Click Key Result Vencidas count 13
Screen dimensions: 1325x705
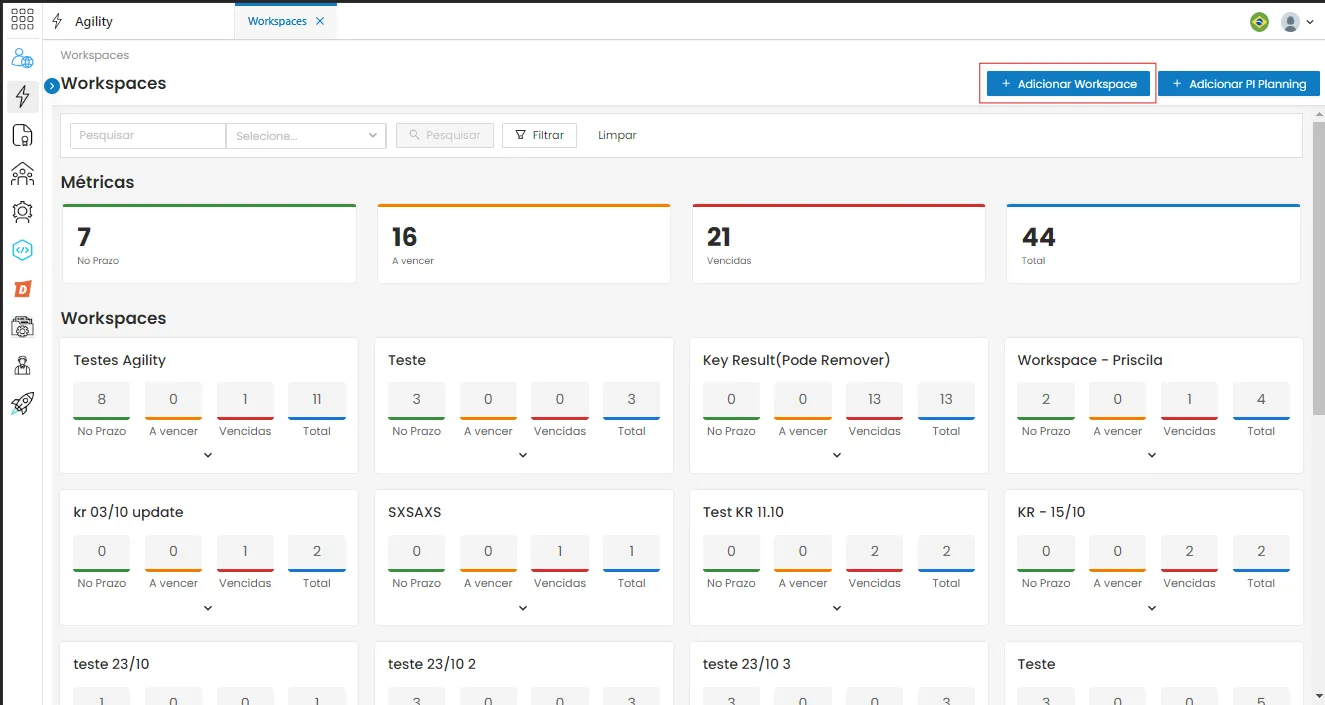coord(875,400)
